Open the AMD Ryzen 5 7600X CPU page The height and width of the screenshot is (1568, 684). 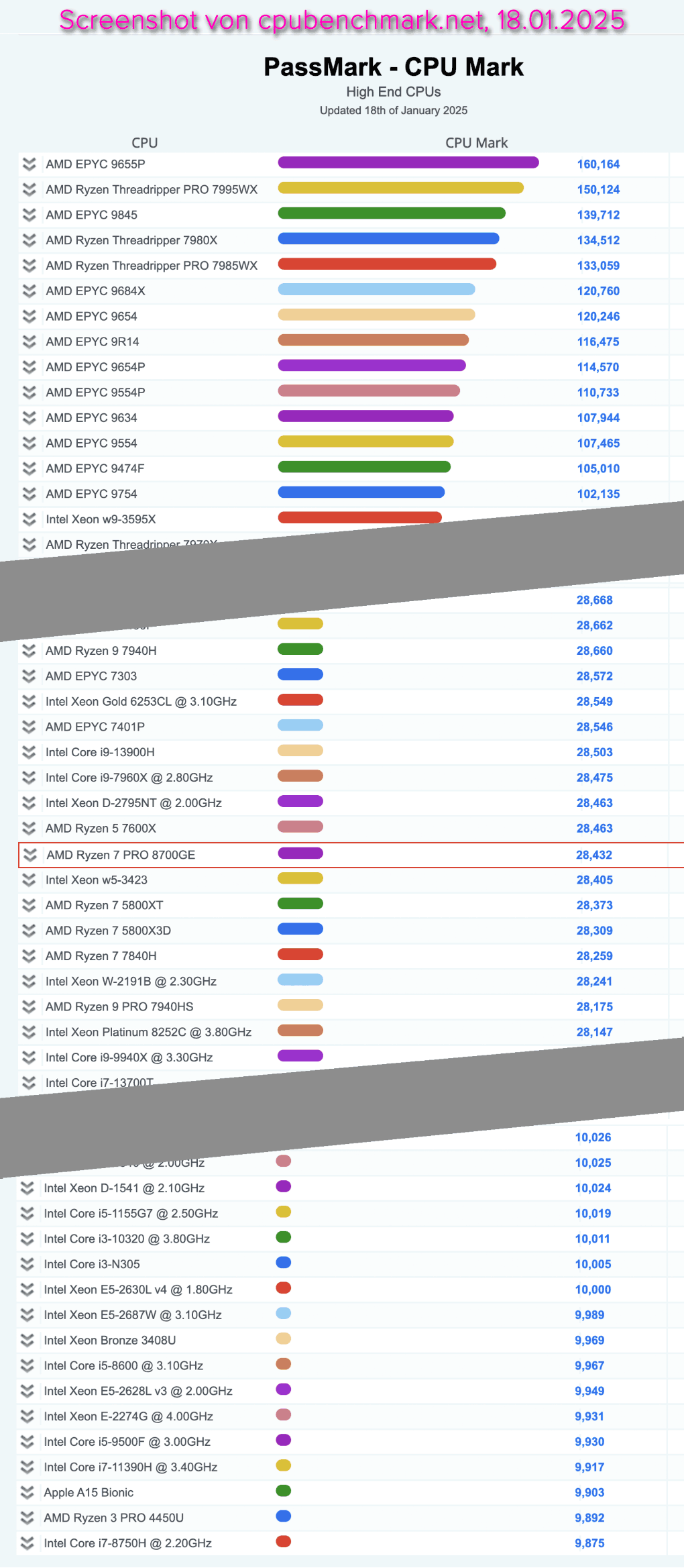(x=101, y=829)
